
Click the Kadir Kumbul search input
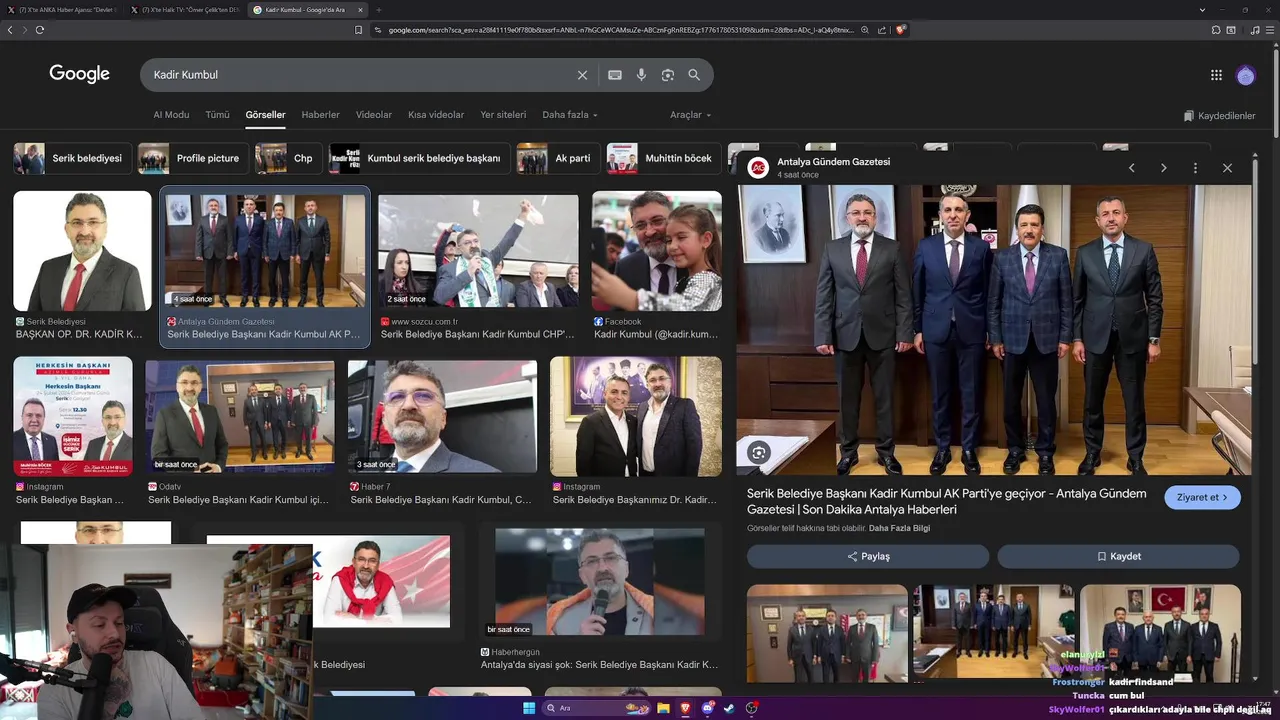(x=360, y=75)
